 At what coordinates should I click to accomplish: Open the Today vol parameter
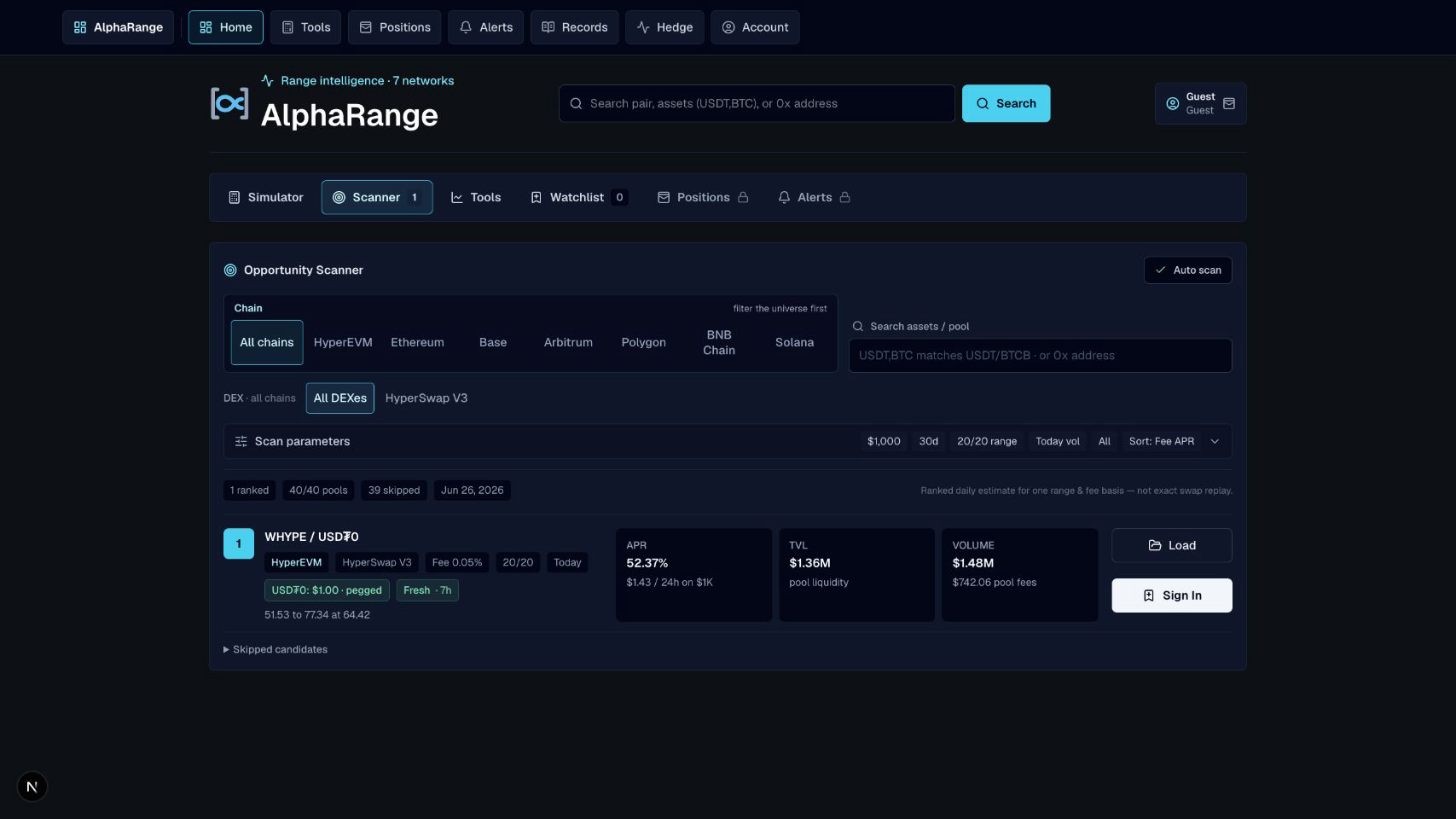pos(1058,441)
